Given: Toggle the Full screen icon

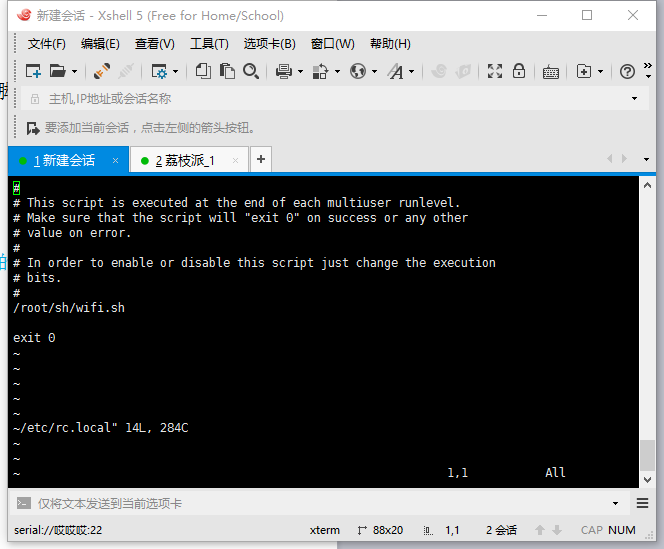Looking at the screenshot, I should coord(495,71).
